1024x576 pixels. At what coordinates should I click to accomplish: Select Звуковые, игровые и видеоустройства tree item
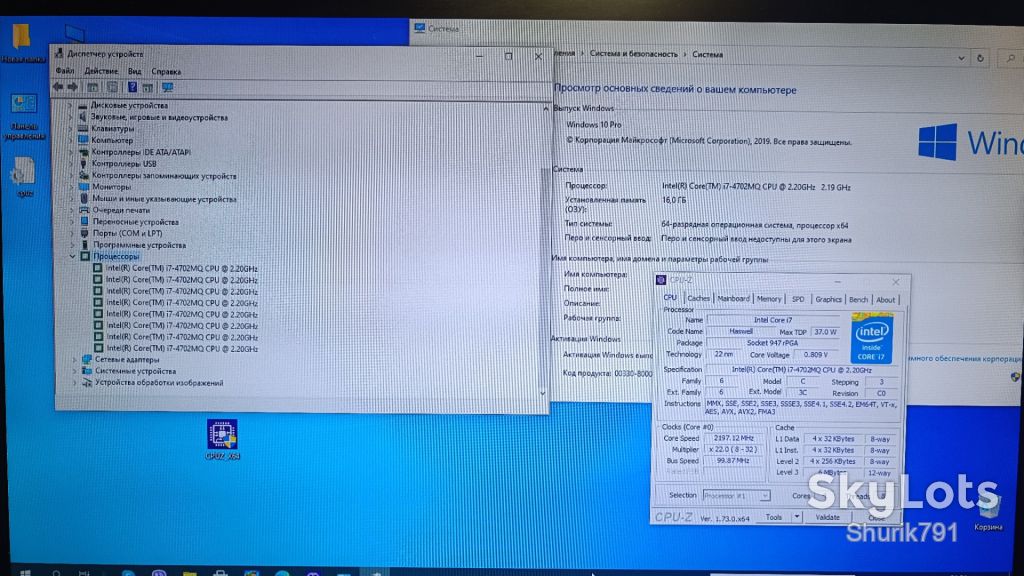click(159, 118)
